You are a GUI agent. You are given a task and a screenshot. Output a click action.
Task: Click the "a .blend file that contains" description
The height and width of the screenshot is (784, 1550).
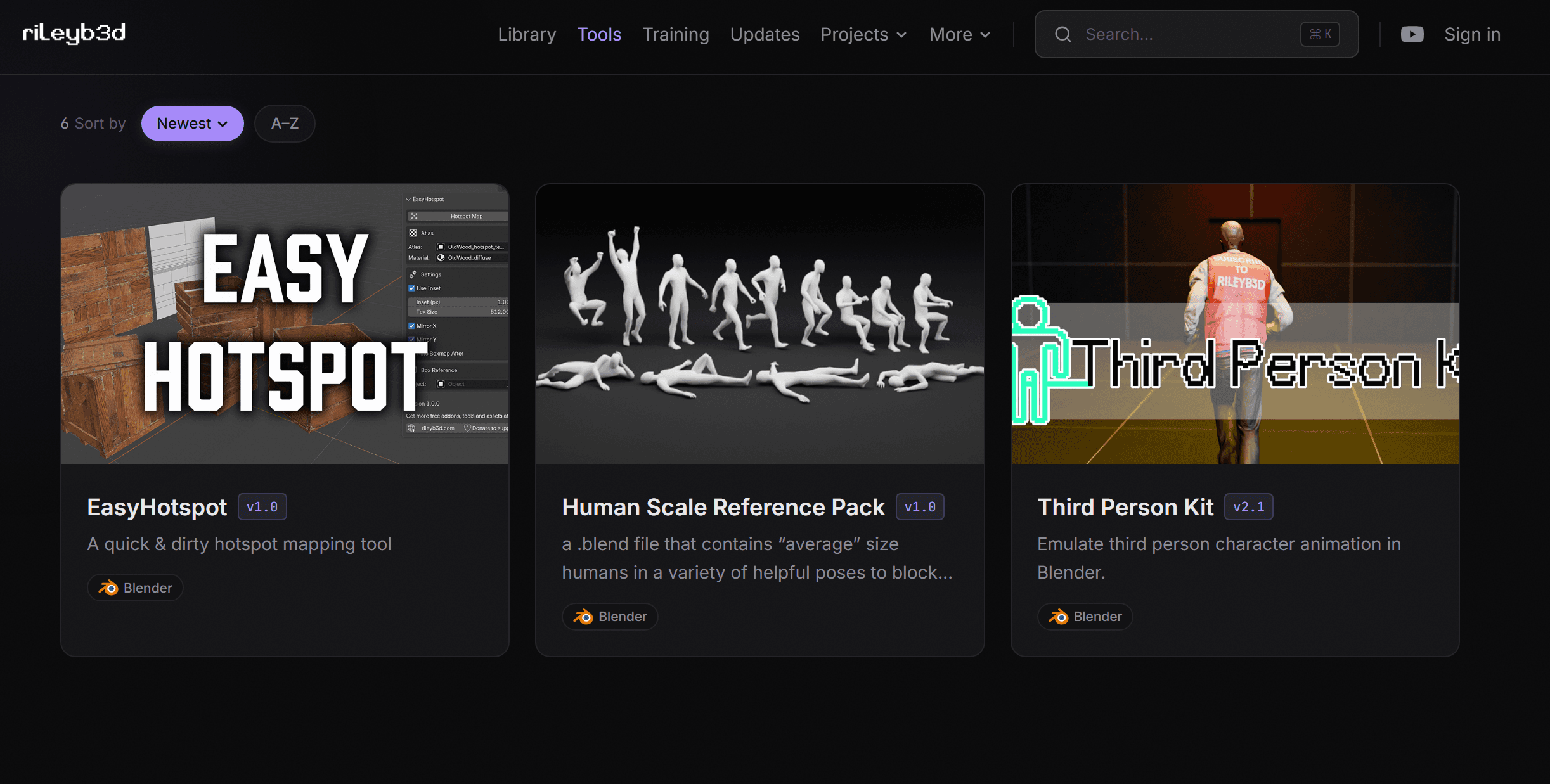tap(757, 558)
